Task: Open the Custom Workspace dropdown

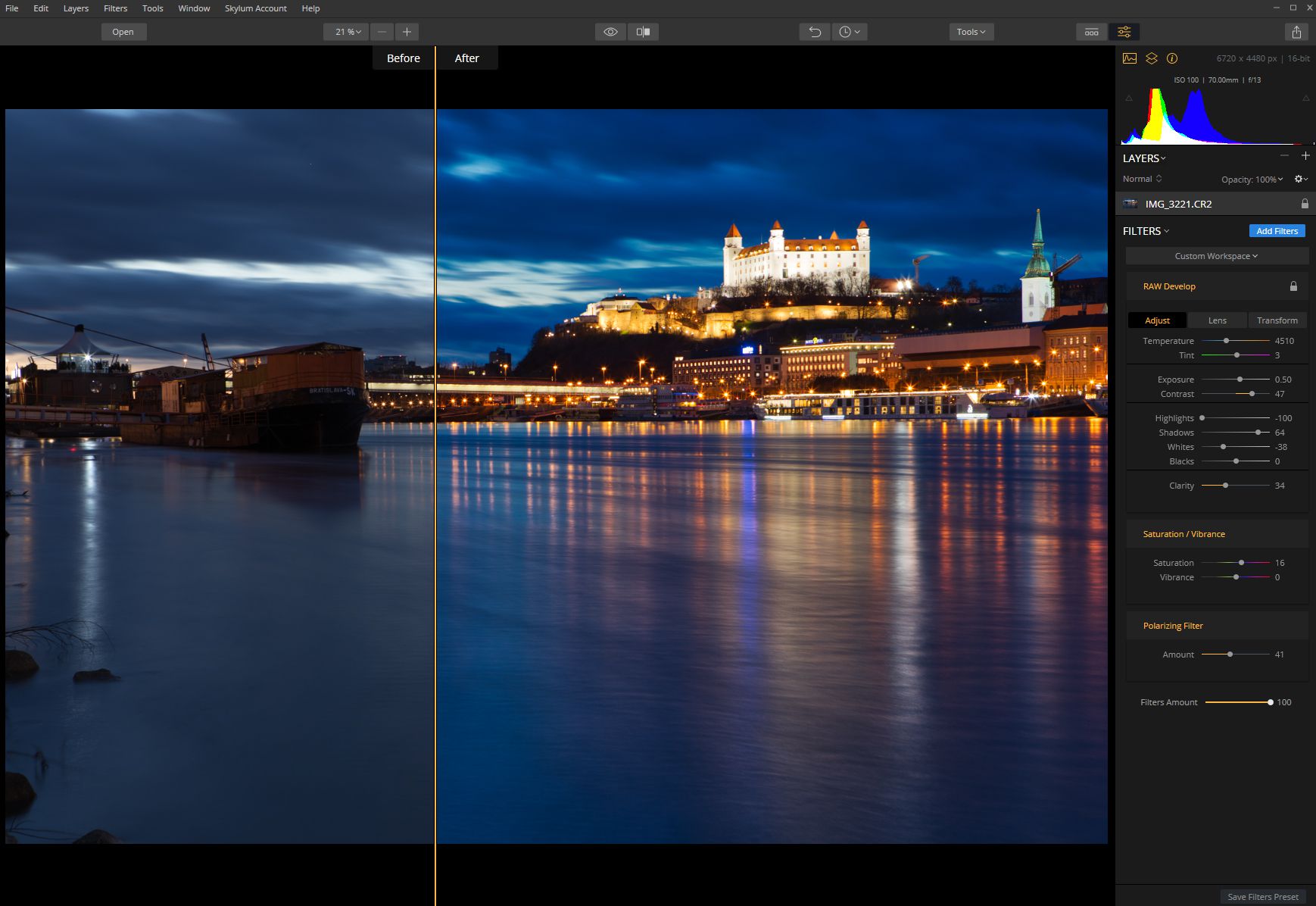Action: (1217, 256)
